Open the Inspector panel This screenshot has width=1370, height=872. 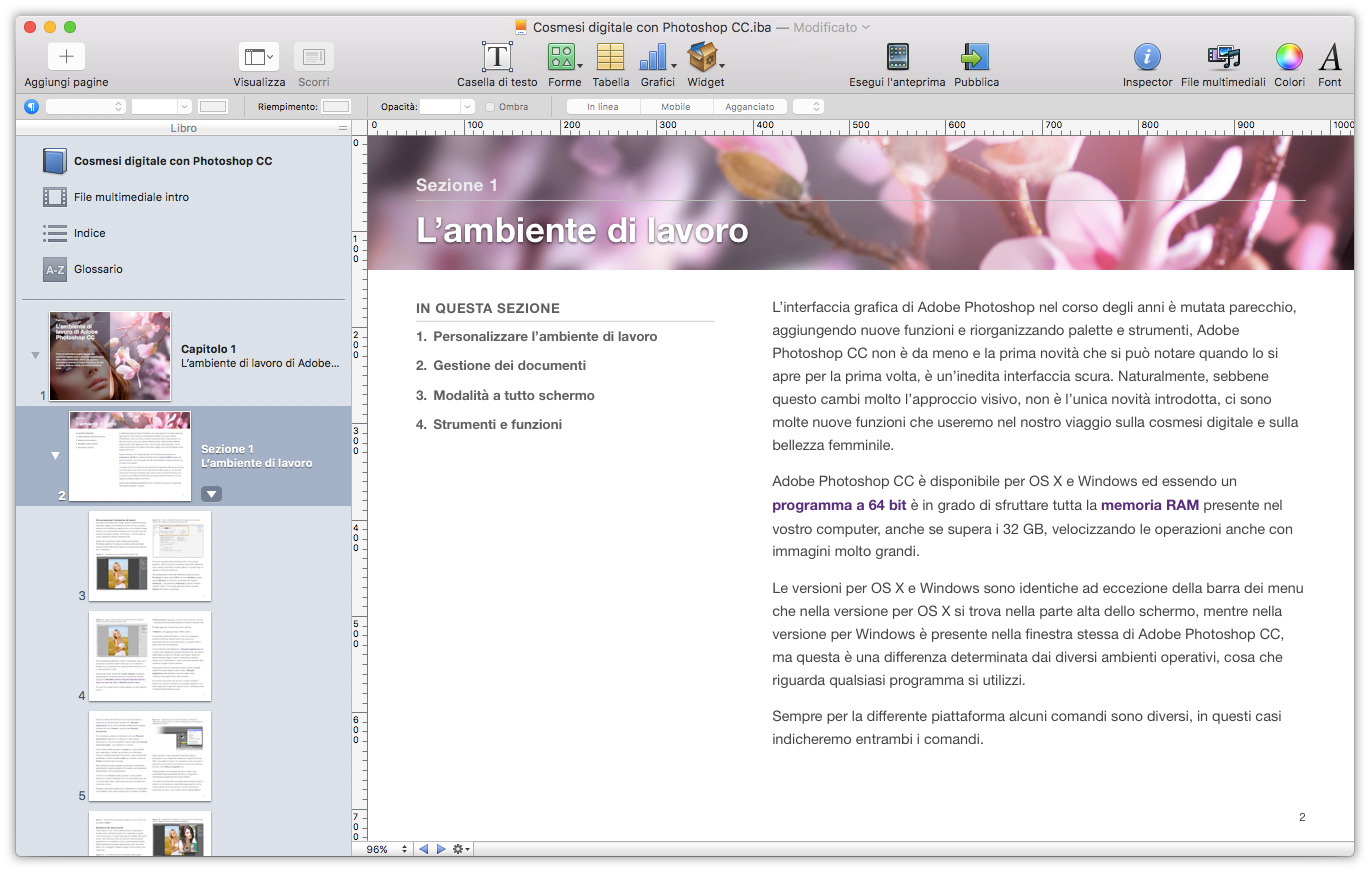tap(1147, 57)
